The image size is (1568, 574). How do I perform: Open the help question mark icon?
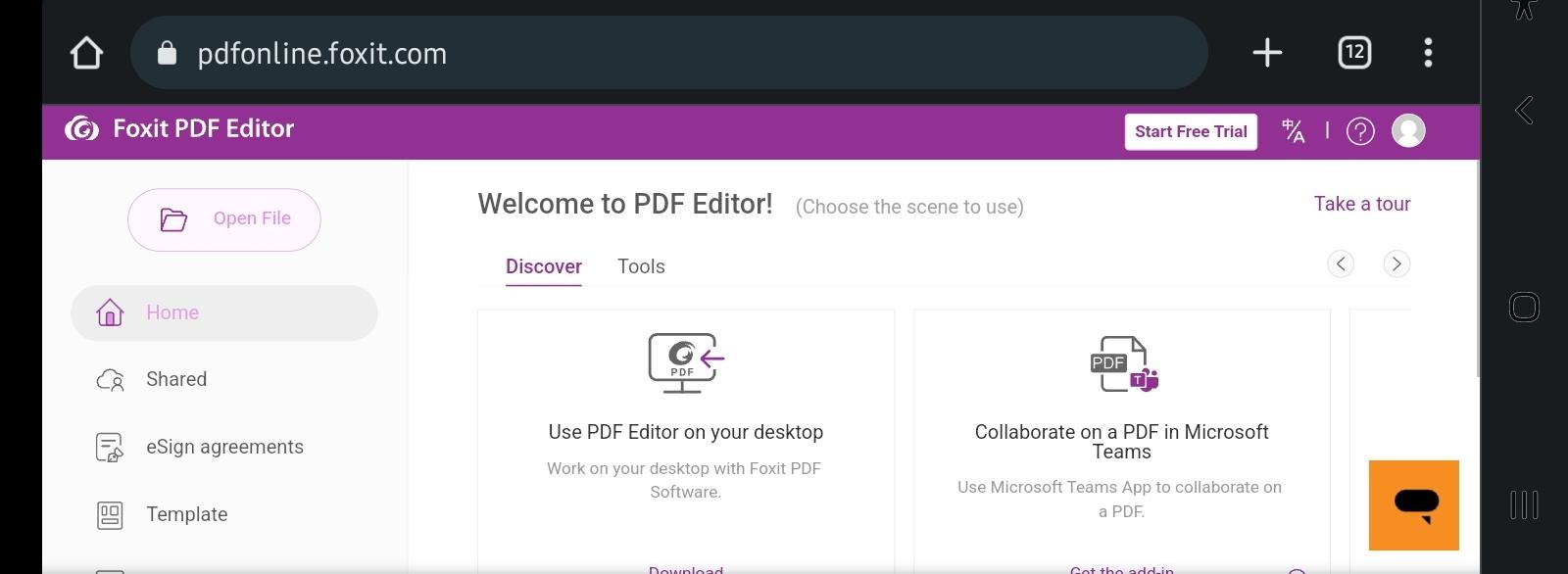[x=1360, y=131]
